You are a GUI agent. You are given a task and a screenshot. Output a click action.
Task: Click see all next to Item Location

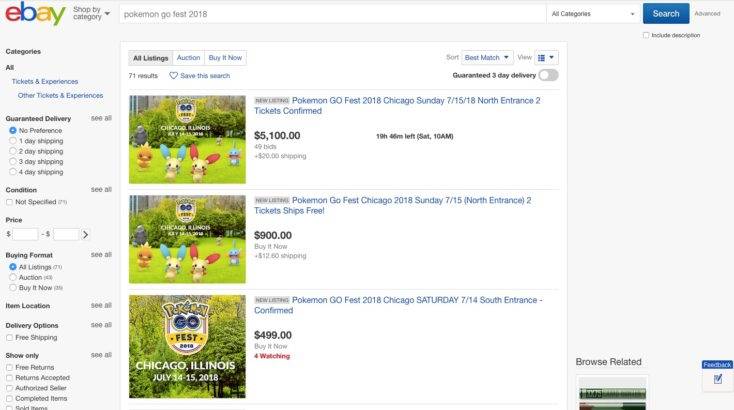pos(101,305)
